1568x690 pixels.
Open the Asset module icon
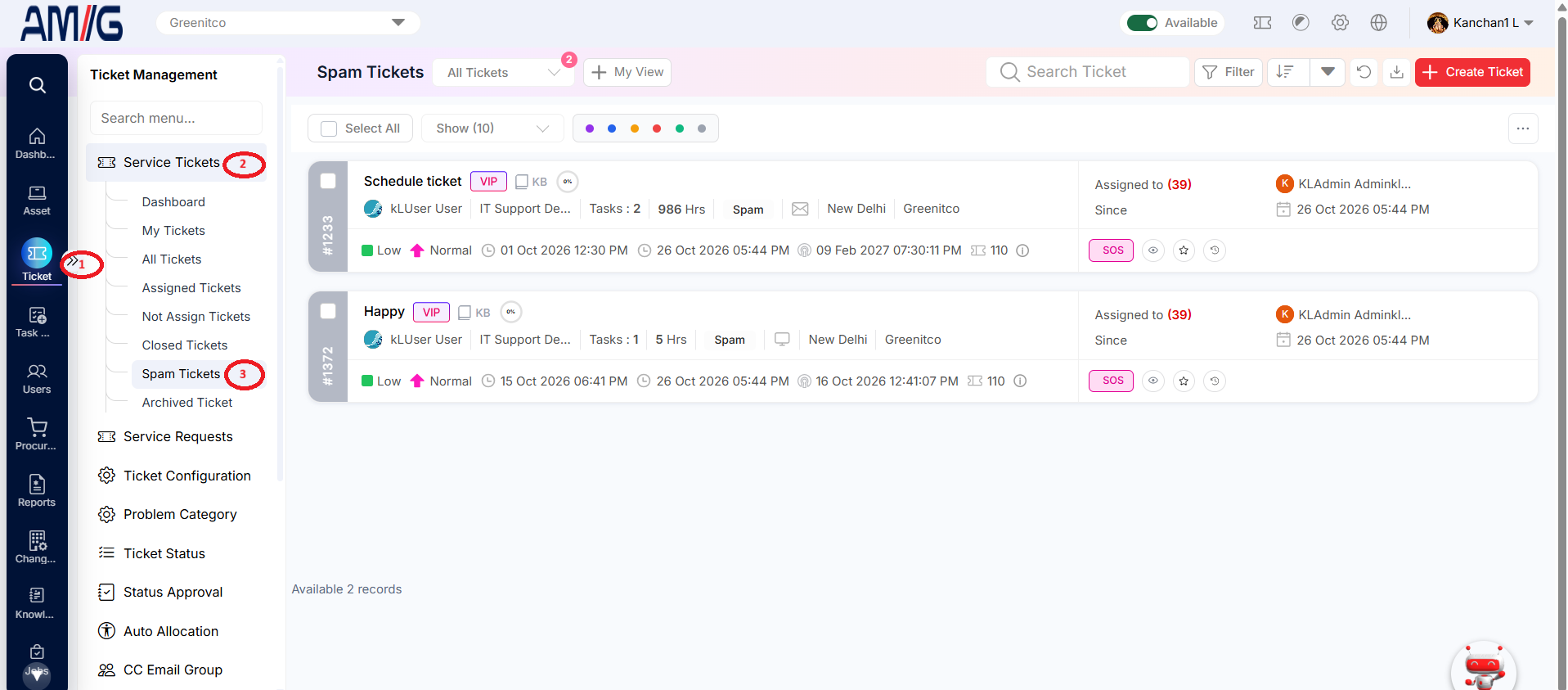[x=37, y=200]
